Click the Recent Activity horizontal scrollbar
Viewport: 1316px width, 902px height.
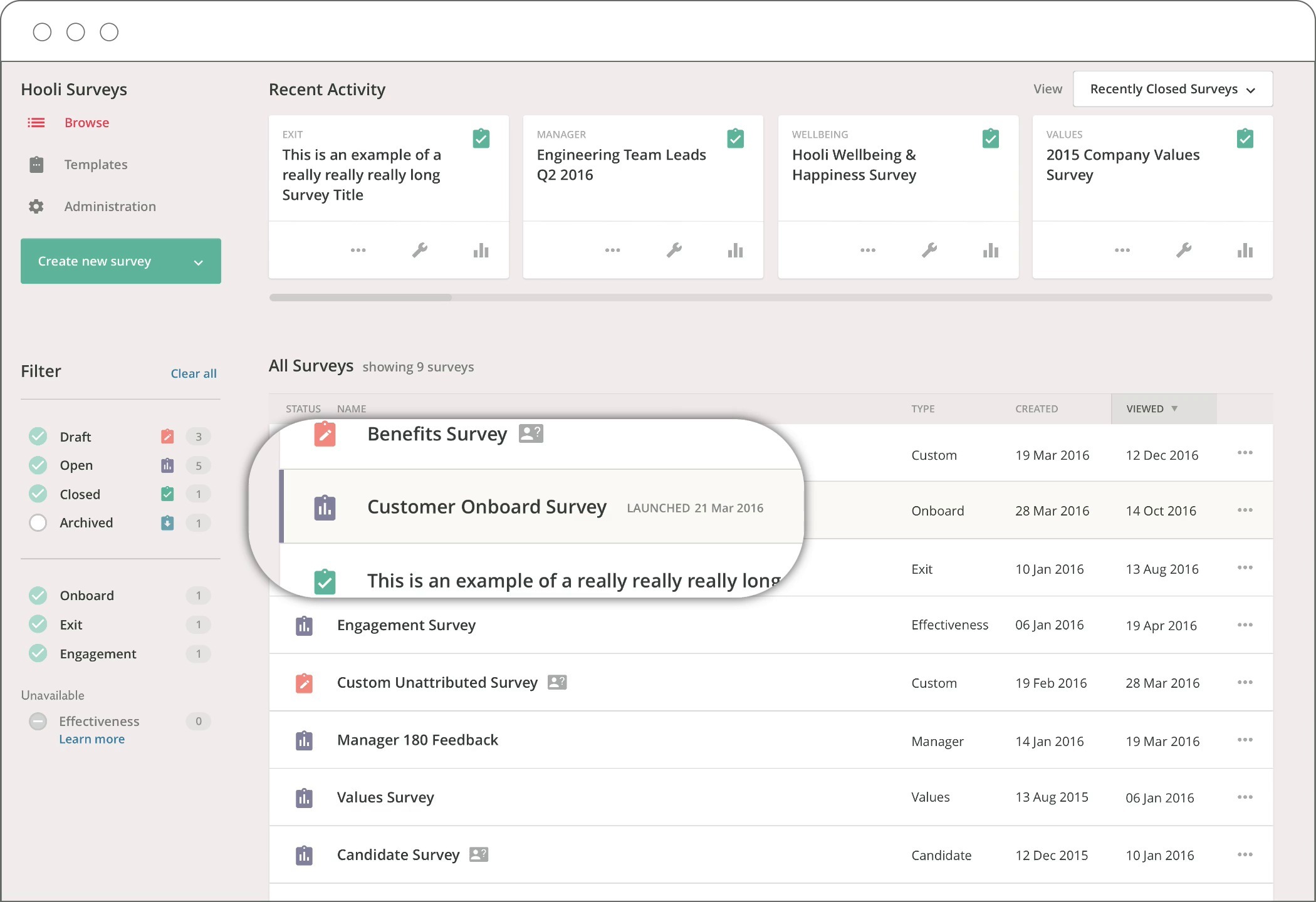[x=361, y=298]
